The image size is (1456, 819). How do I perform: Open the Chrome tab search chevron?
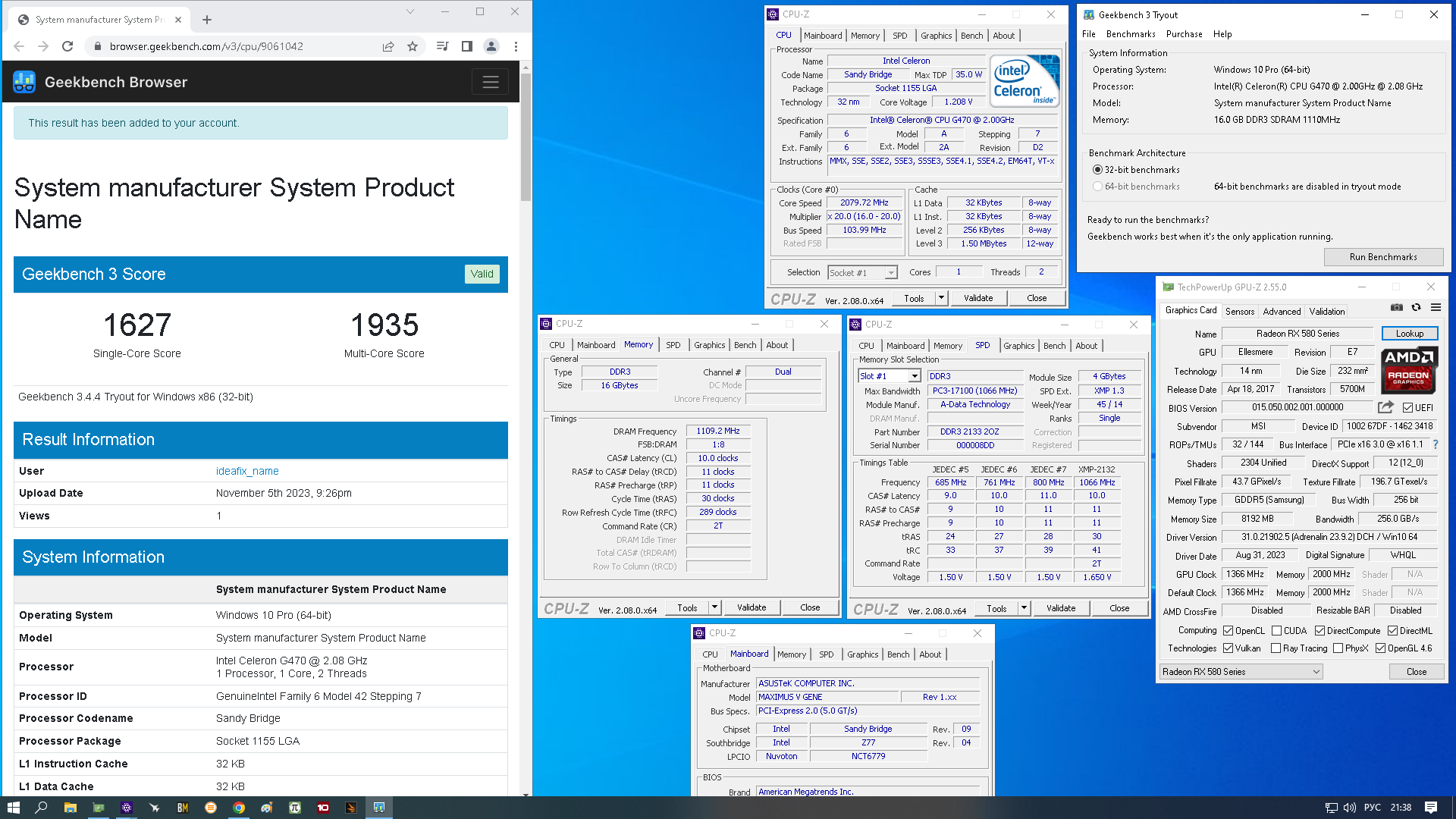click(x=410, y=11)
